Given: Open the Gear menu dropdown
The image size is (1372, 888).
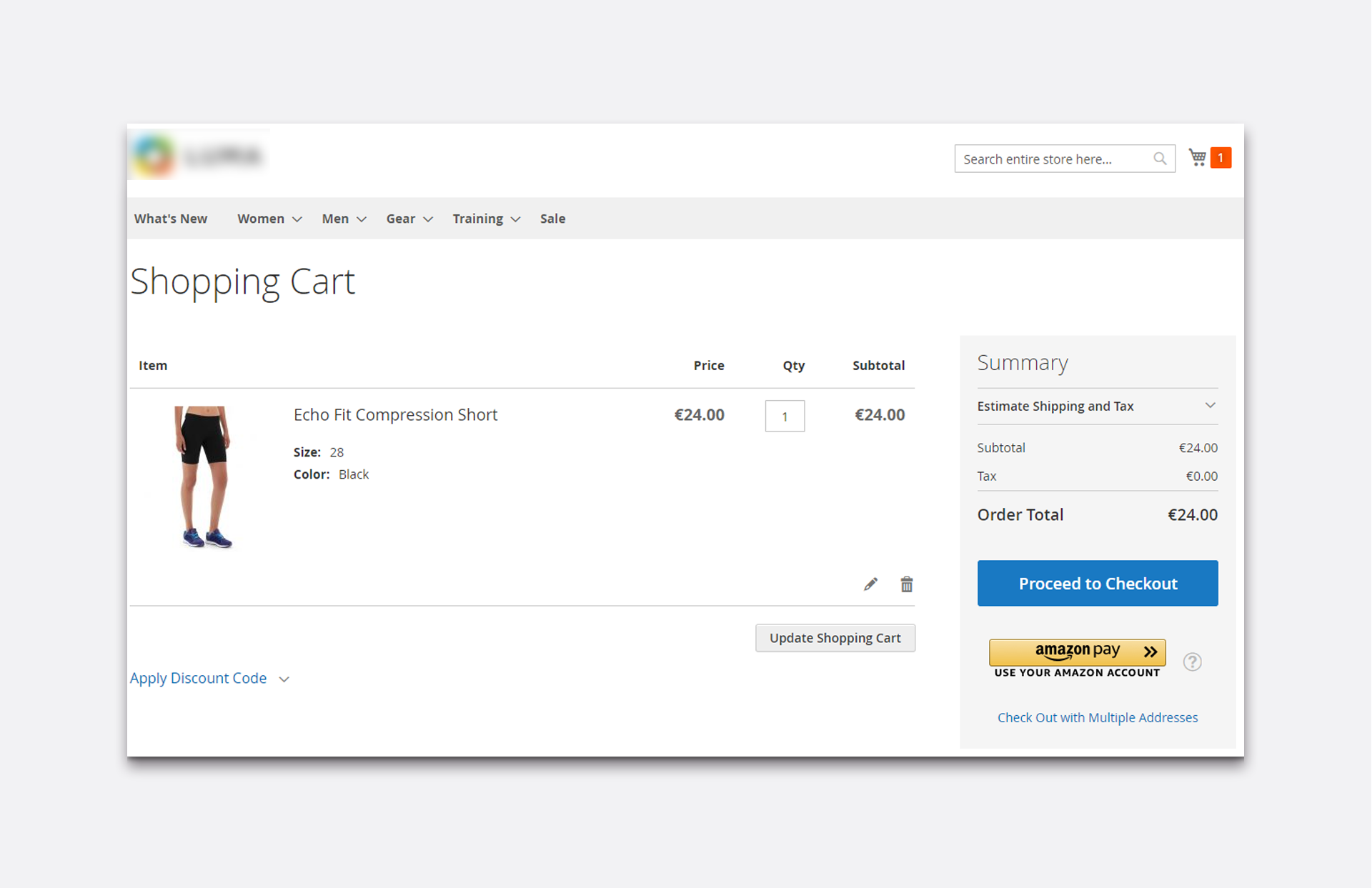Looking at the screenshot, I should point(409,219).
